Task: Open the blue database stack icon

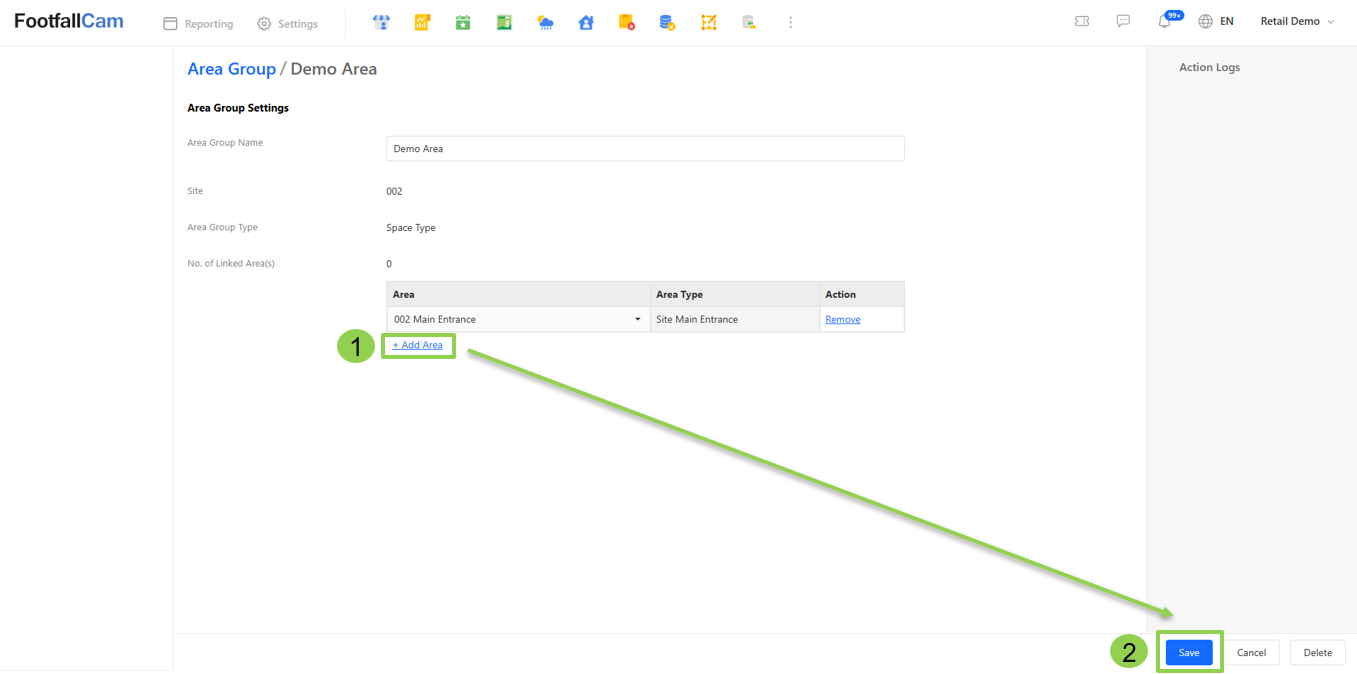Action: (x=667, y=22)
